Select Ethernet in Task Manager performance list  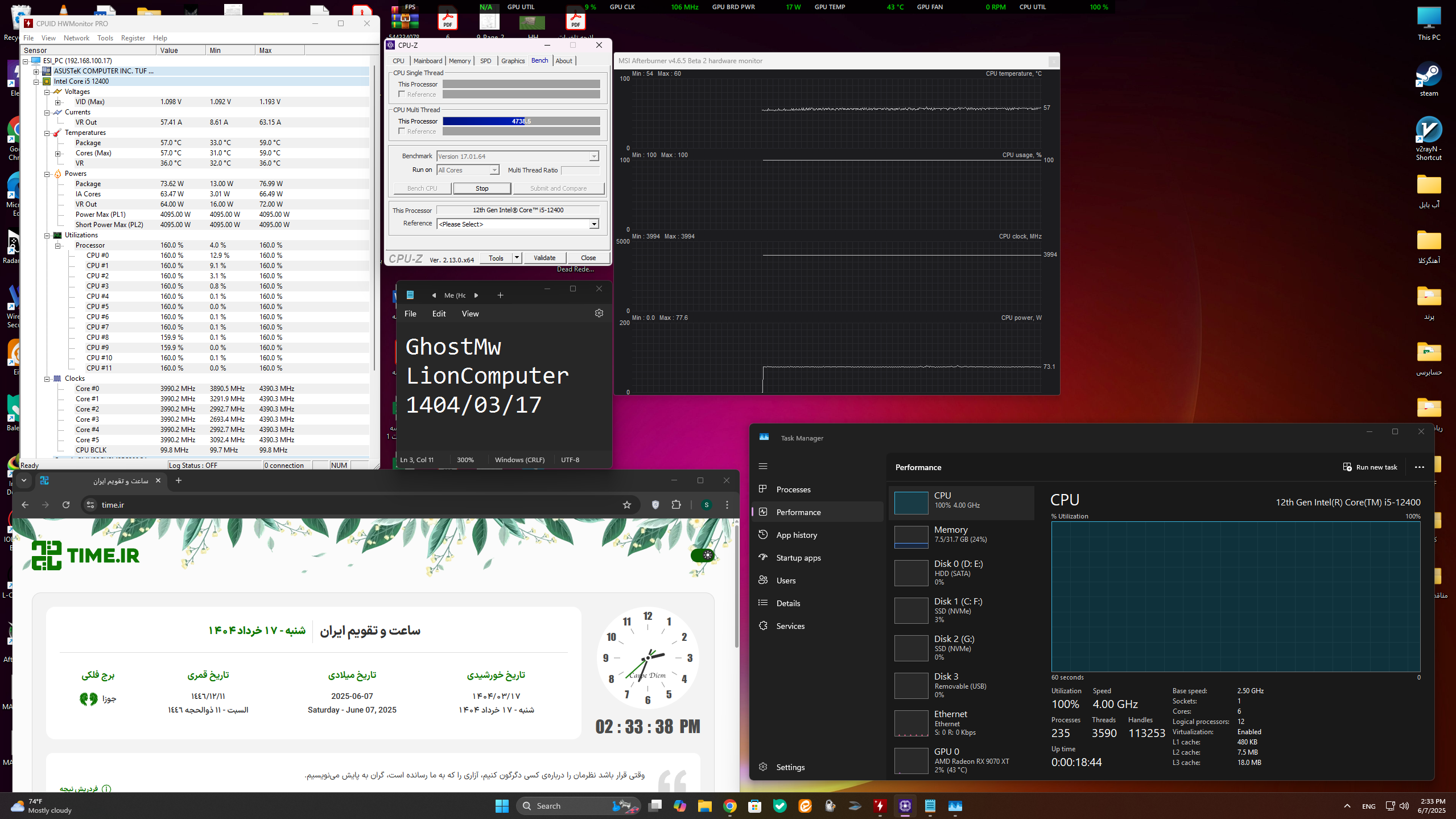tap(962, 723)
